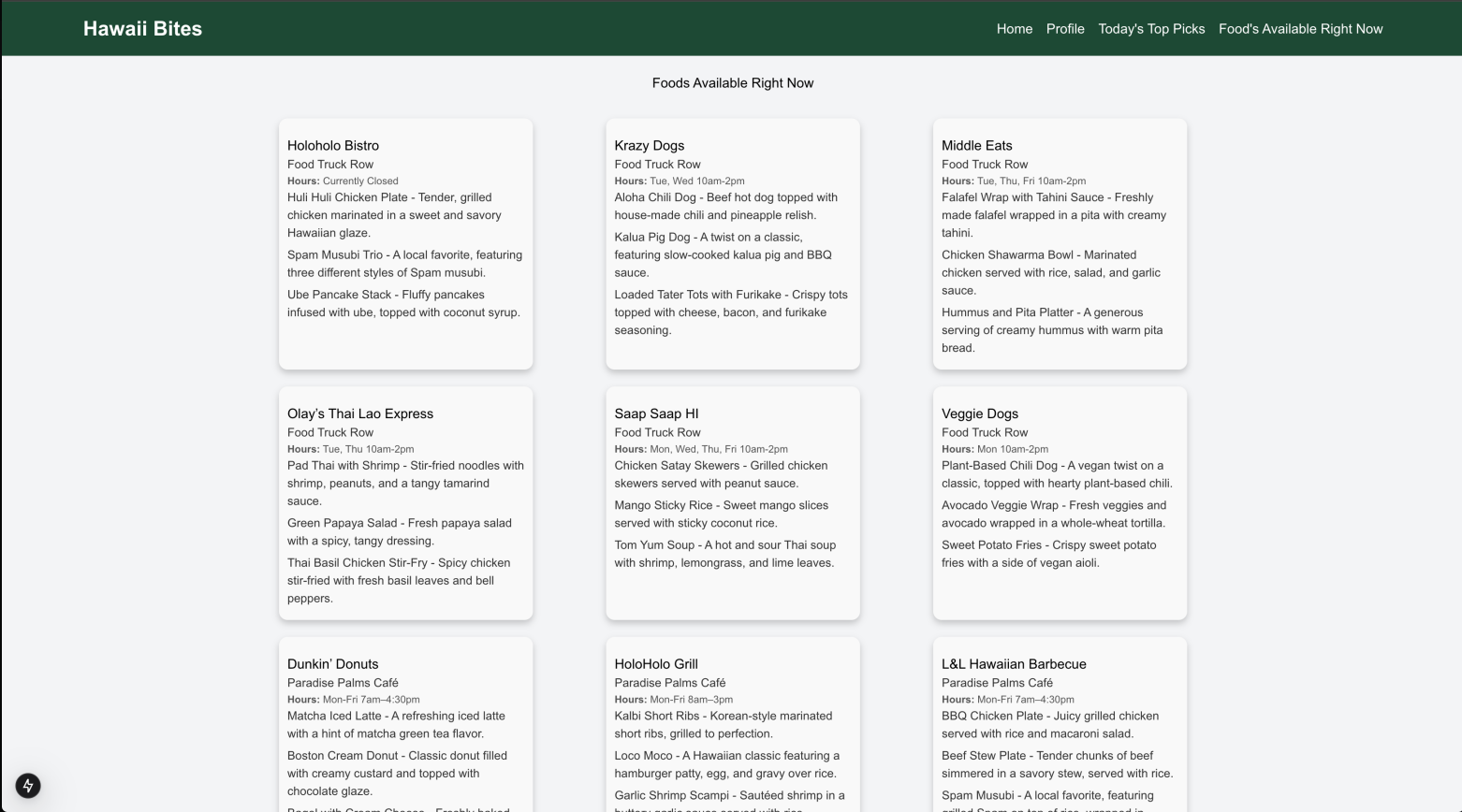Click the Foods Available Right Now heading

coord(732,83)
